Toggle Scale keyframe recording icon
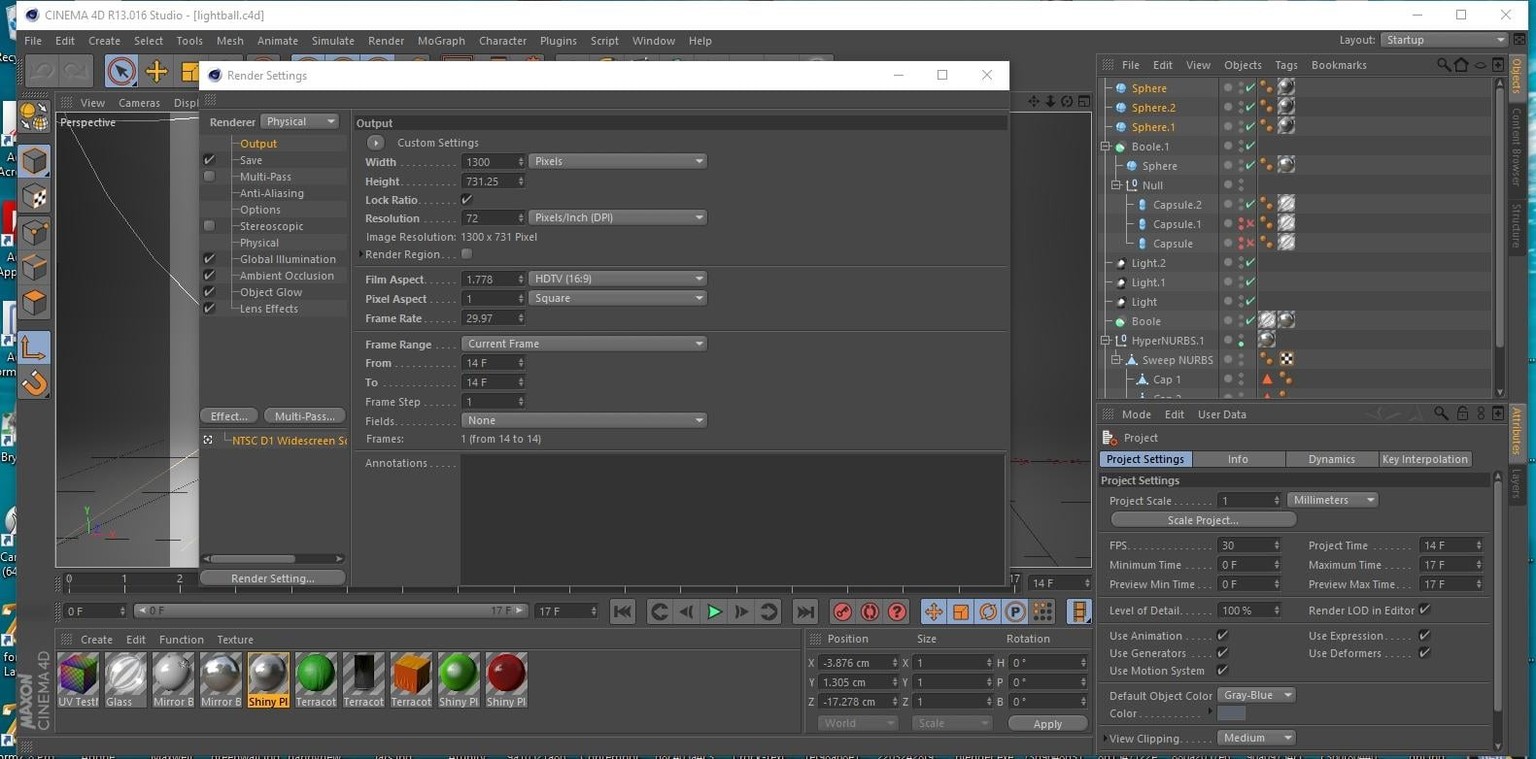 (x=961, y=612)
